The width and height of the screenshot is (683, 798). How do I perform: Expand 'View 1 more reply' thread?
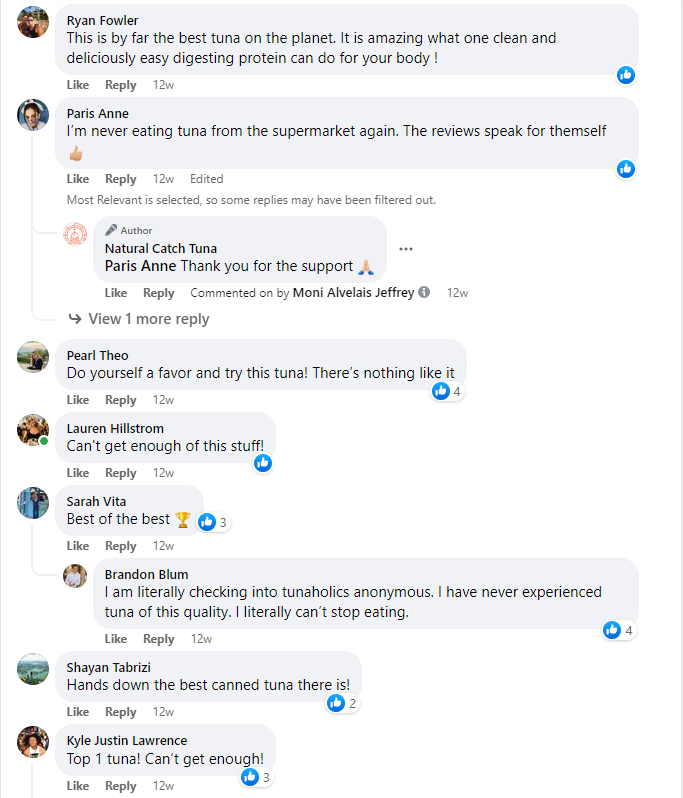click(139, 319)
